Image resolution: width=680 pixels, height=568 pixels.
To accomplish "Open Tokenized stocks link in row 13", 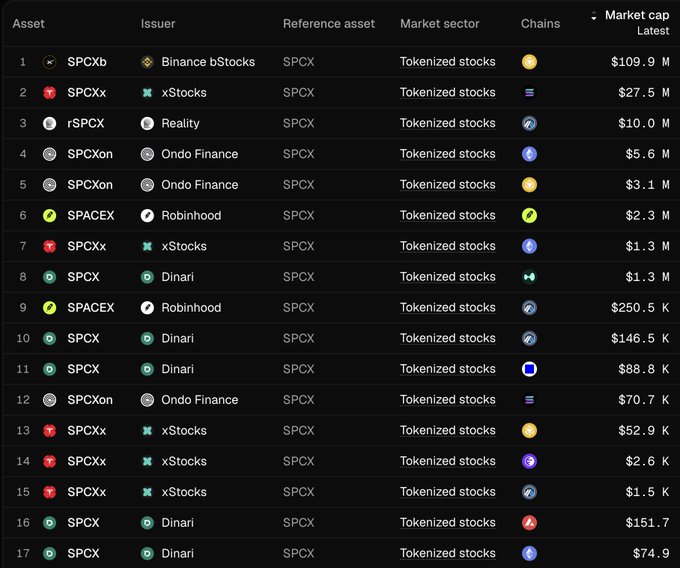I will (x=448, y=431).
